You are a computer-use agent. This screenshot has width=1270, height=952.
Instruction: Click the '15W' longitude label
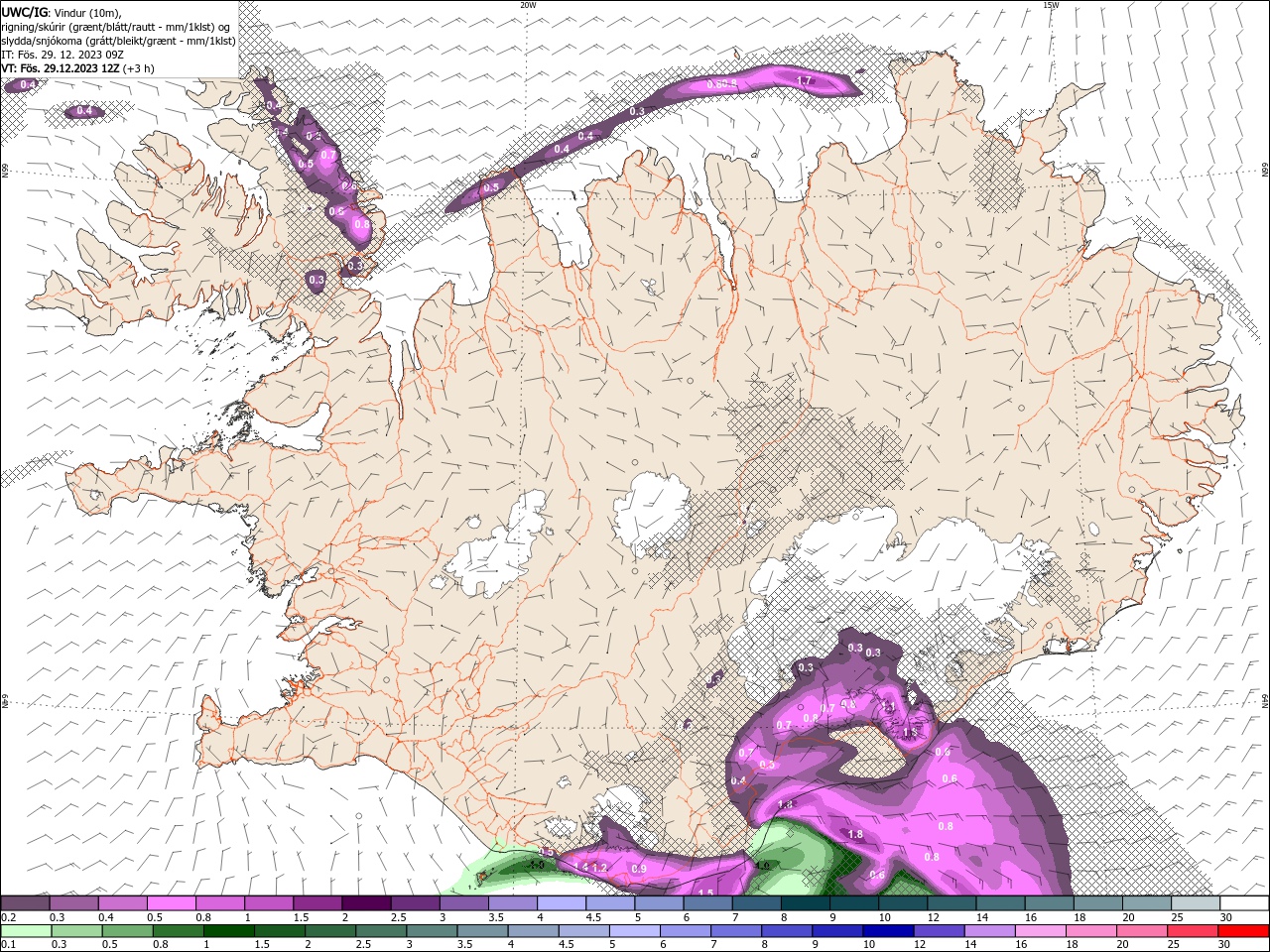click(x=1051, y=5)
